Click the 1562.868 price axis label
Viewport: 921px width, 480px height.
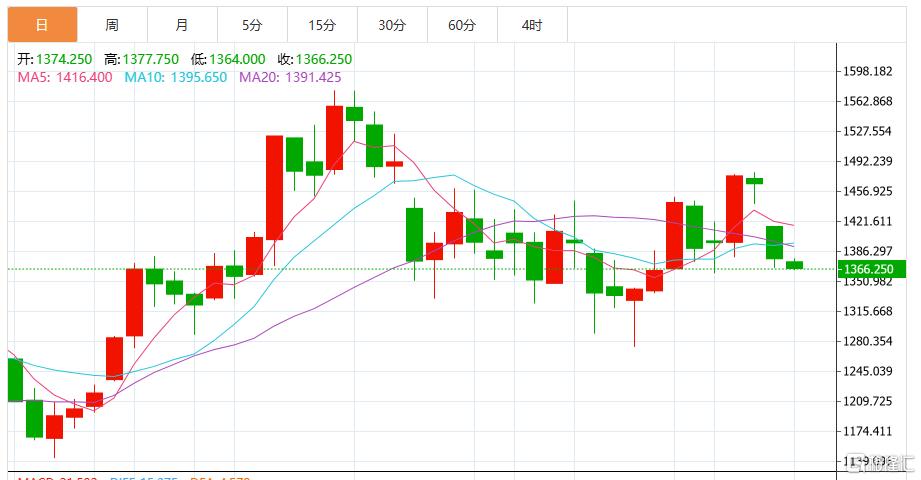click(x=868, y=101)
